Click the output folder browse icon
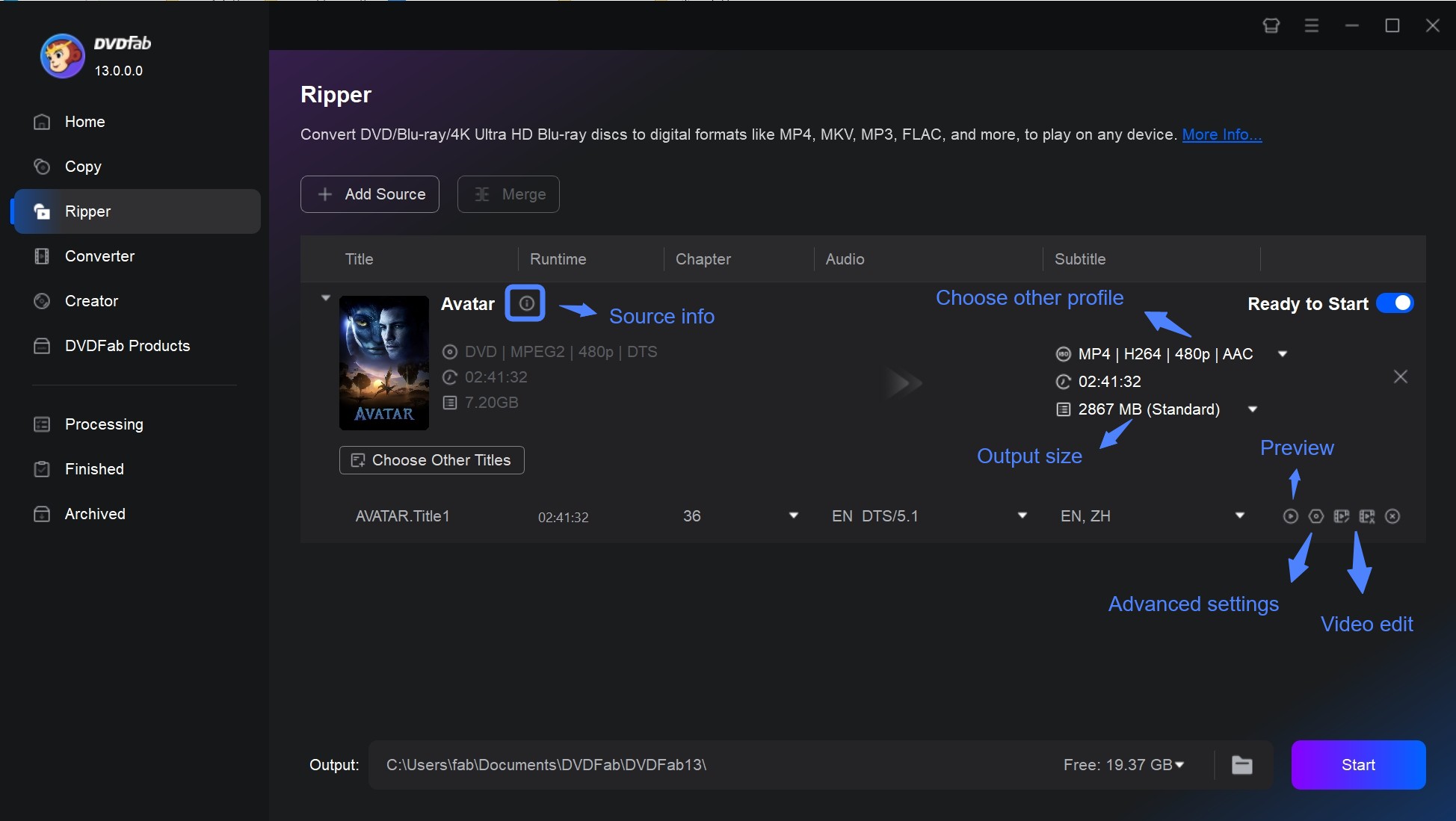This screenshot has height=821, width=1456. (1242, 763)
